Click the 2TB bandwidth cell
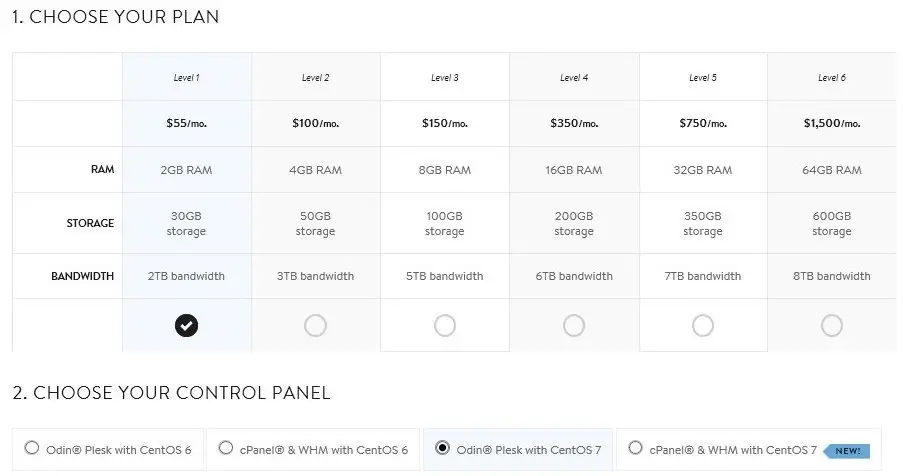This screenshot has height=476, width=903. (187, 276)
